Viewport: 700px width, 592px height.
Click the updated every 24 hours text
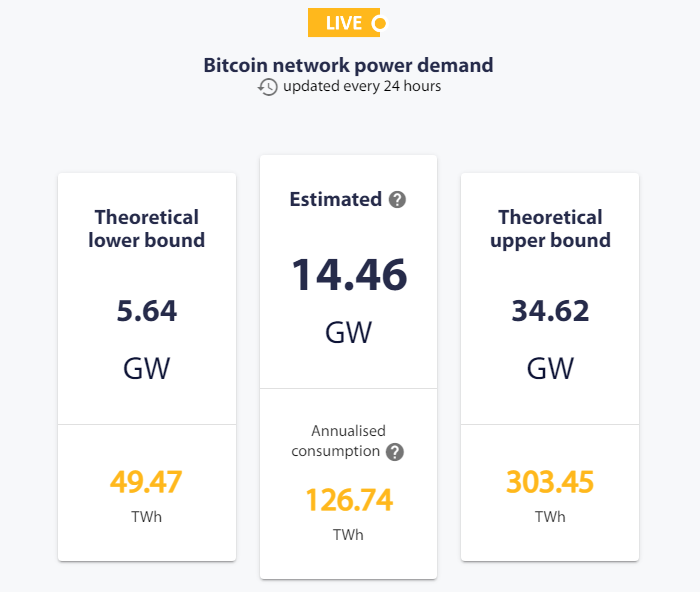(361, 86)
